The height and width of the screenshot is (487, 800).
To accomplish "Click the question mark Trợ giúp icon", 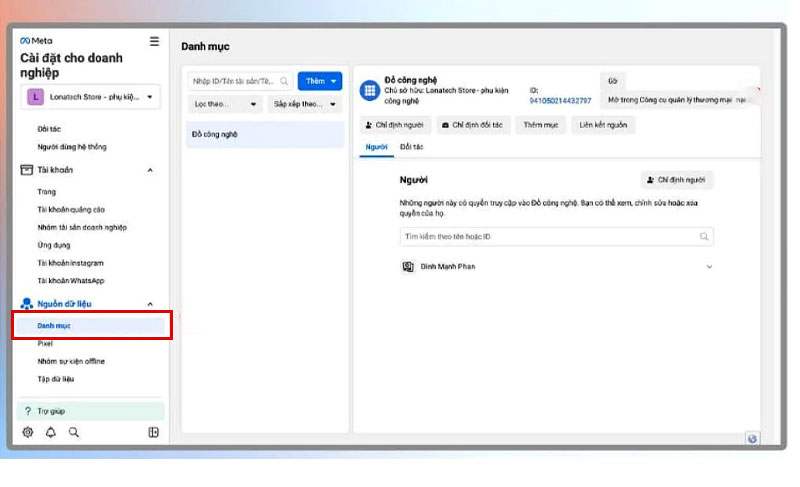I will [x=28, y=411].
